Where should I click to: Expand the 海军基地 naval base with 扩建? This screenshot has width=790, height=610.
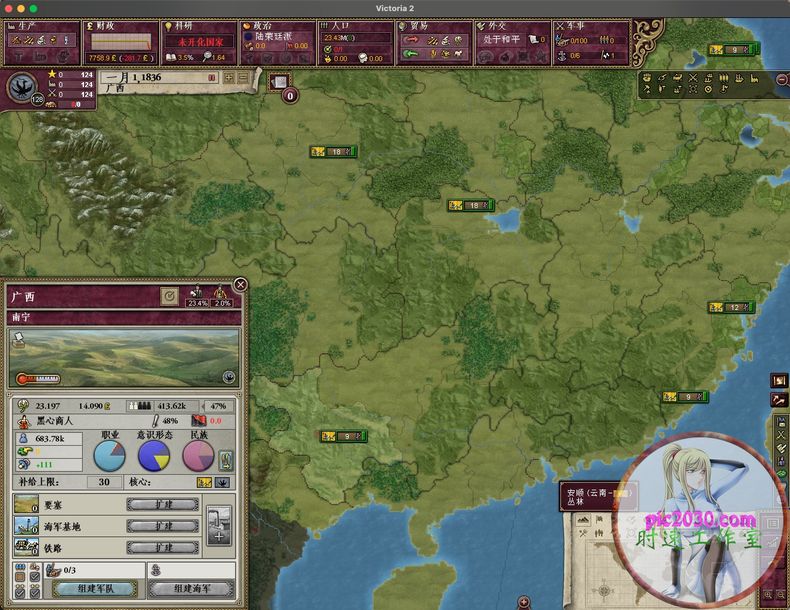(163, 526)
